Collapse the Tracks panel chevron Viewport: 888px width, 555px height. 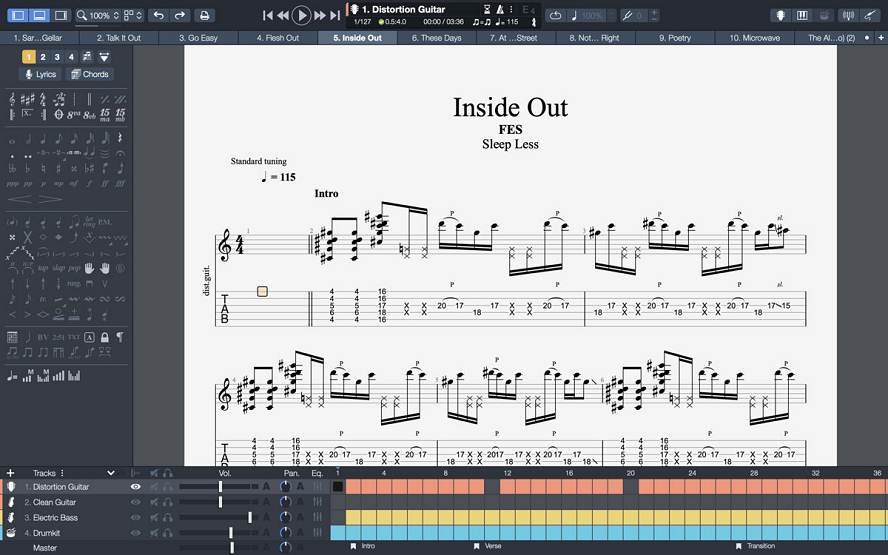coord(111,473)
